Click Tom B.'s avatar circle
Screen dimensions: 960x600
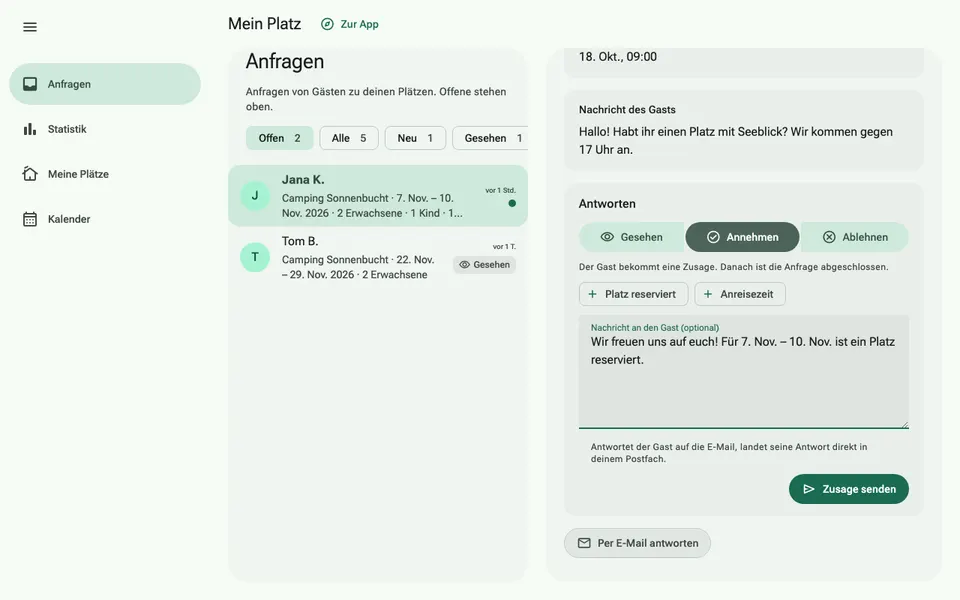pos(255,257)
